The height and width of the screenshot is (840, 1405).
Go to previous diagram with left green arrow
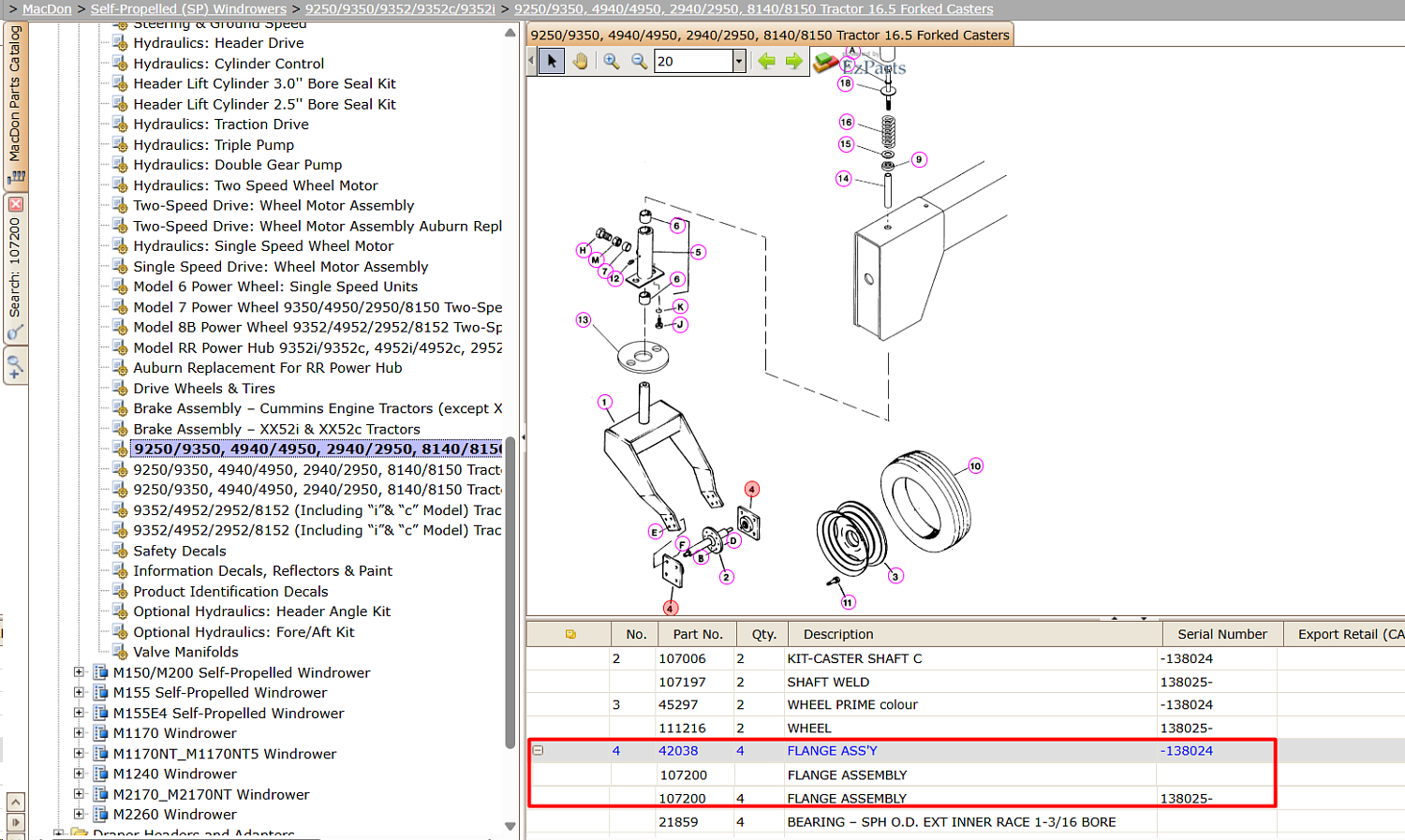point(767,62)
